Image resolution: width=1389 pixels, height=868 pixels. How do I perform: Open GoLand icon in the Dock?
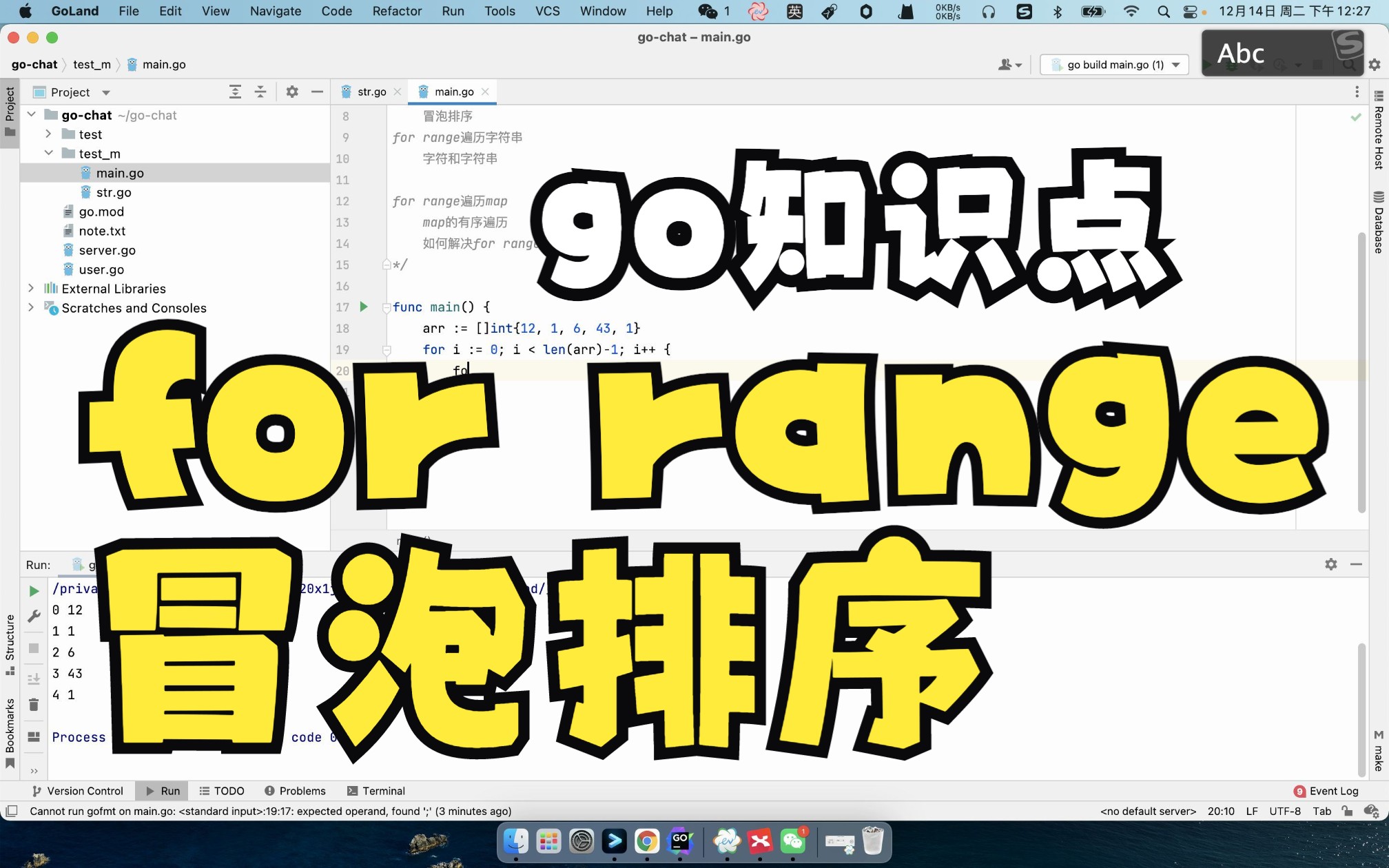681,841
